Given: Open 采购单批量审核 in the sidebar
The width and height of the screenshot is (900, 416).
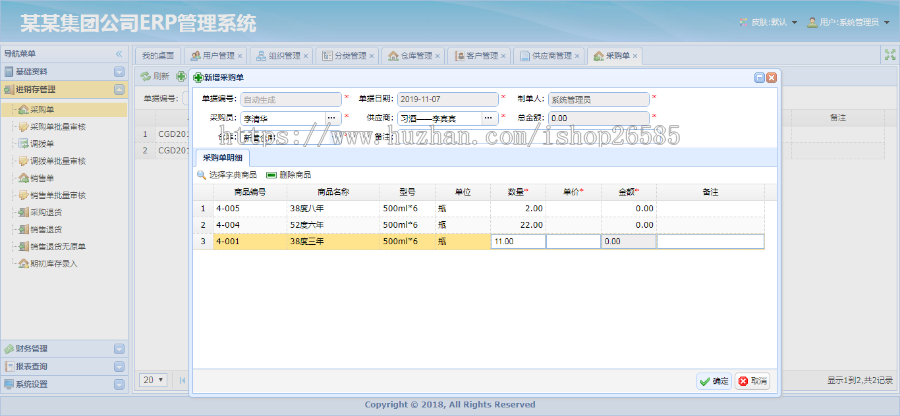Looking at the screenshot, I should (x=57, y=127).
